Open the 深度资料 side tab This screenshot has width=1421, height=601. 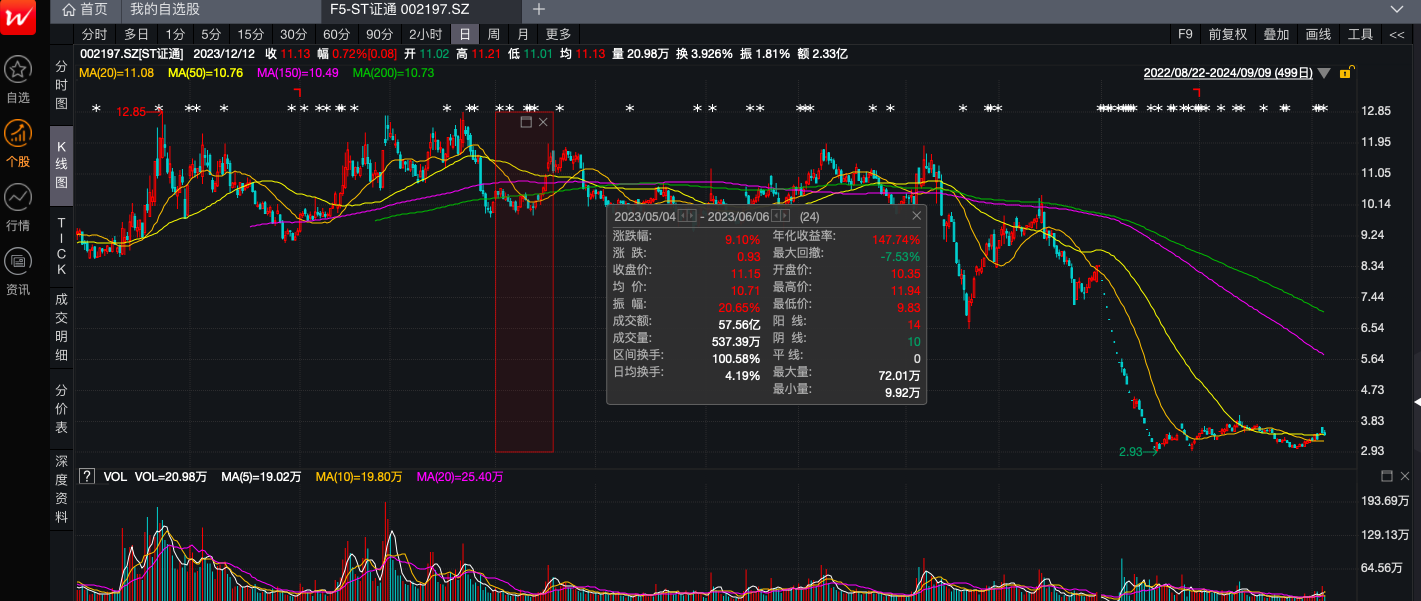(x=61, y=488)
